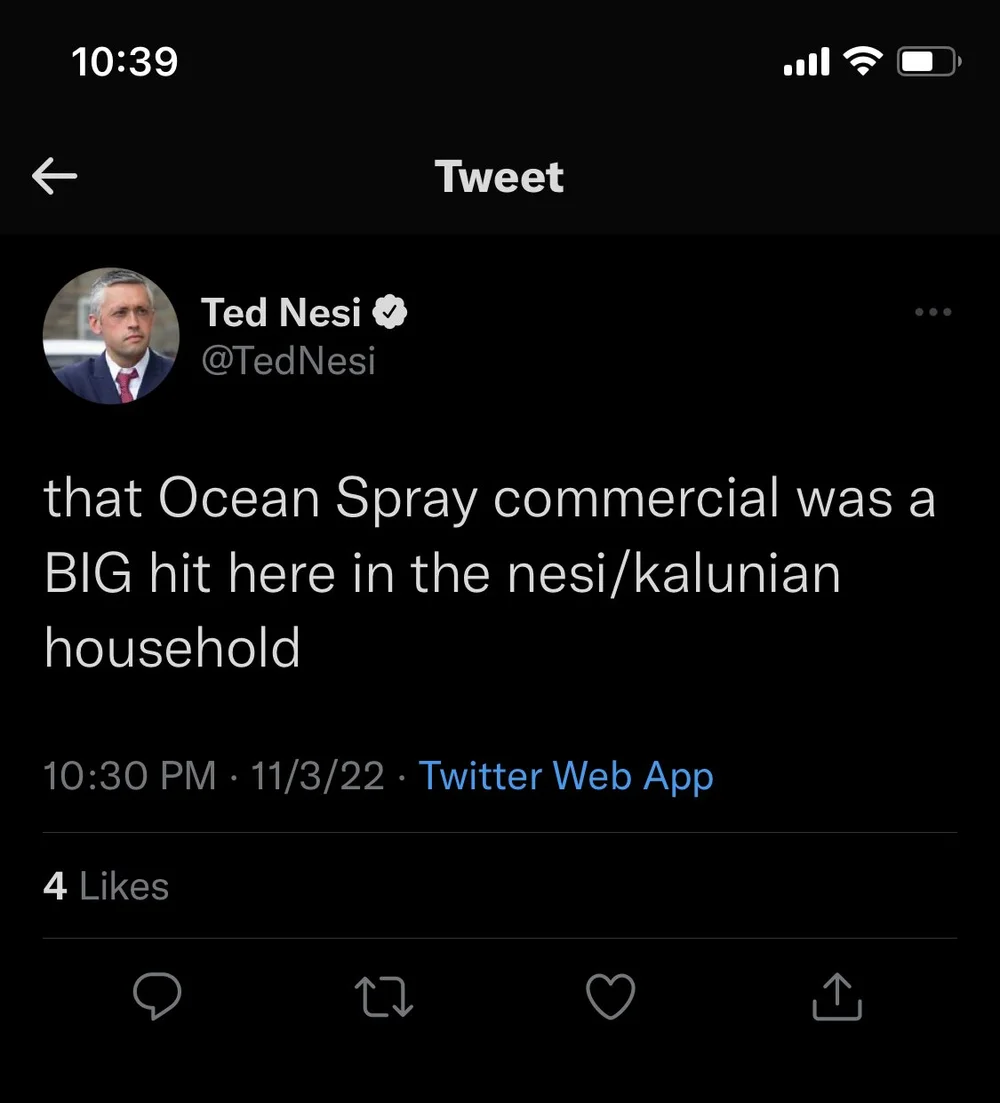Open Ted Nesi's profile photo
This screenshot has width=1000, height=1103.
coord(111,336)
